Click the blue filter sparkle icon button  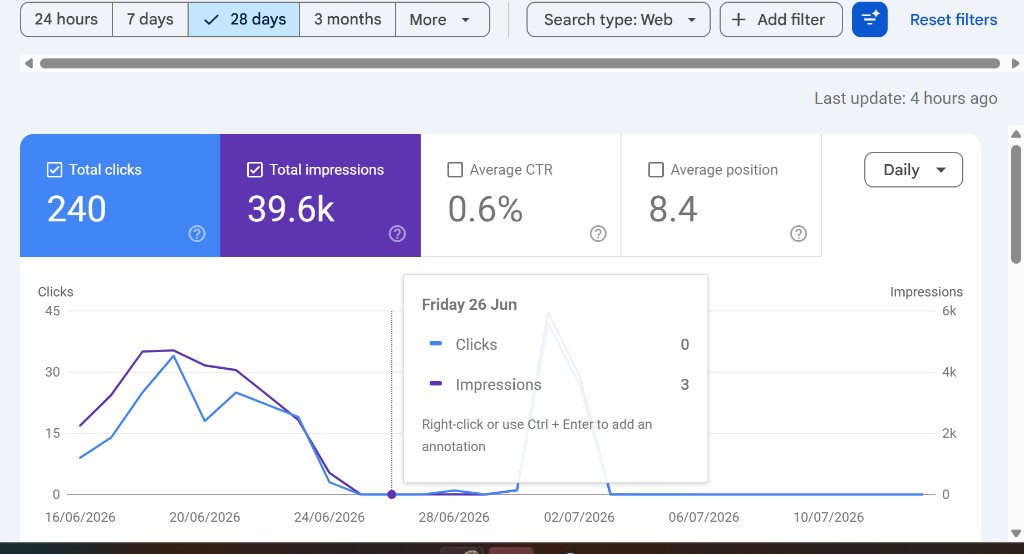click(870, 20)
